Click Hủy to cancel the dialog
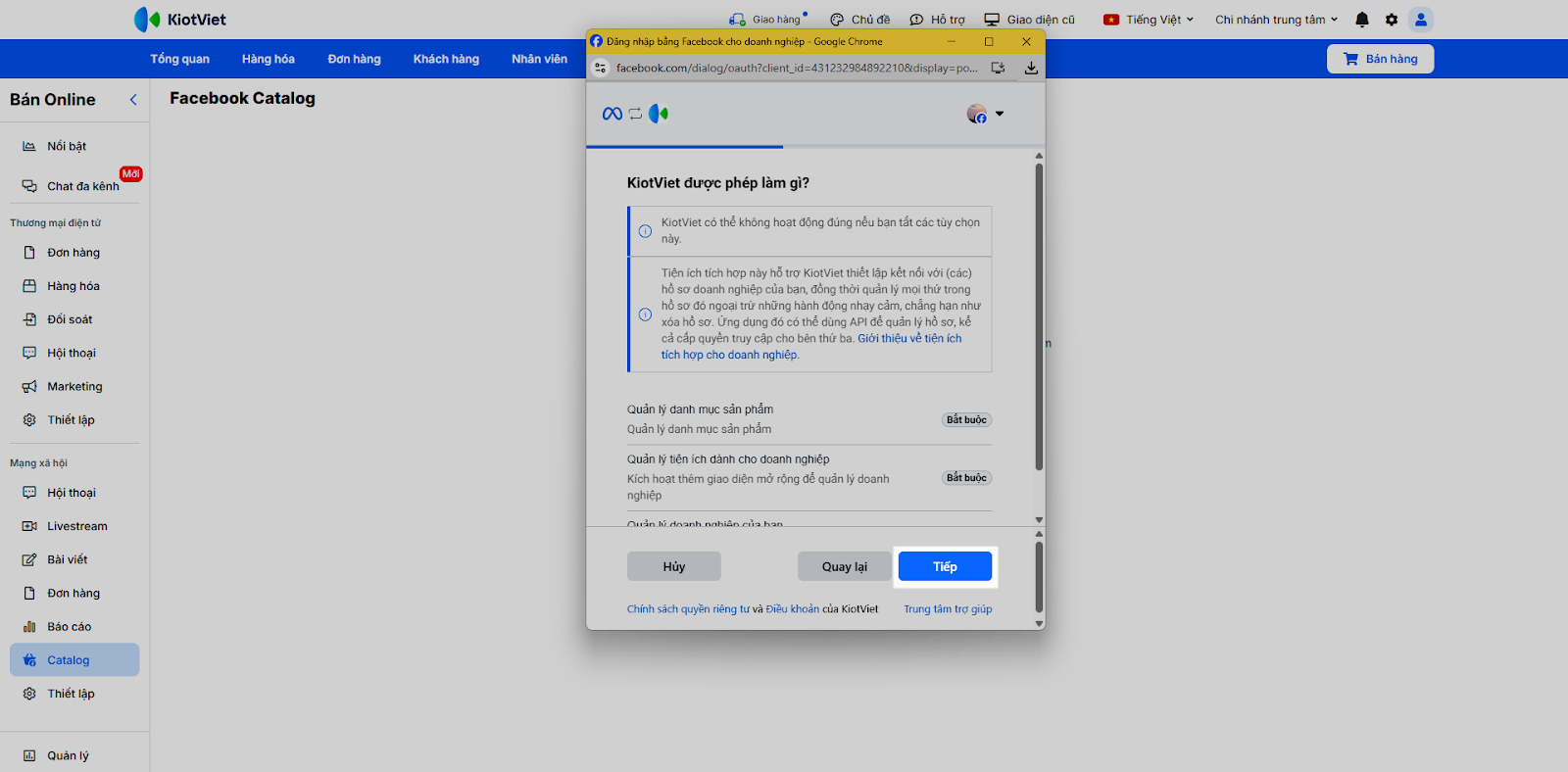The image size is (1568, 772). (674, 566)
